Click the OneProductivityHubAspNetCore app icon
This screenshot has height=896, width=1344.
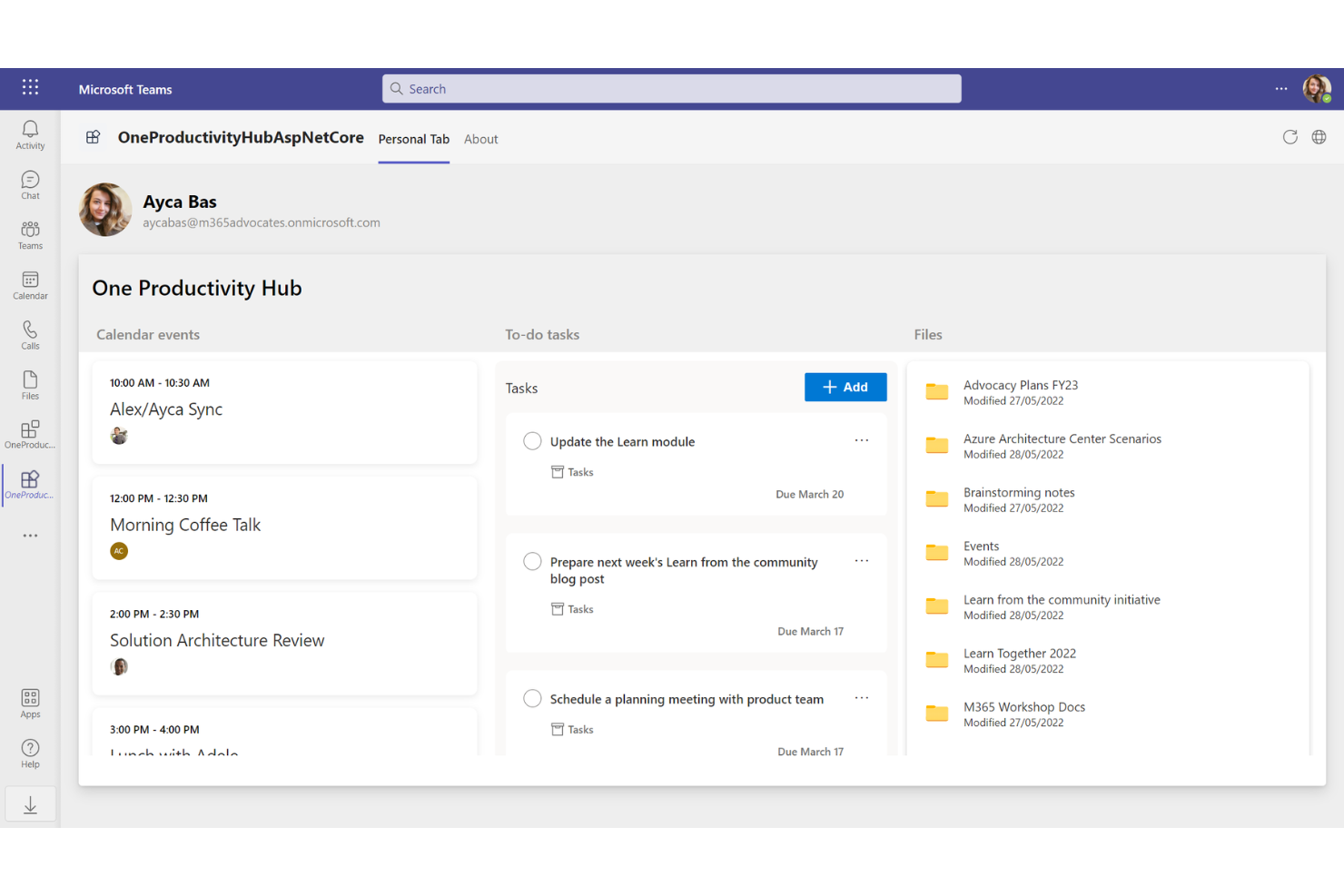tap(93, 137)
